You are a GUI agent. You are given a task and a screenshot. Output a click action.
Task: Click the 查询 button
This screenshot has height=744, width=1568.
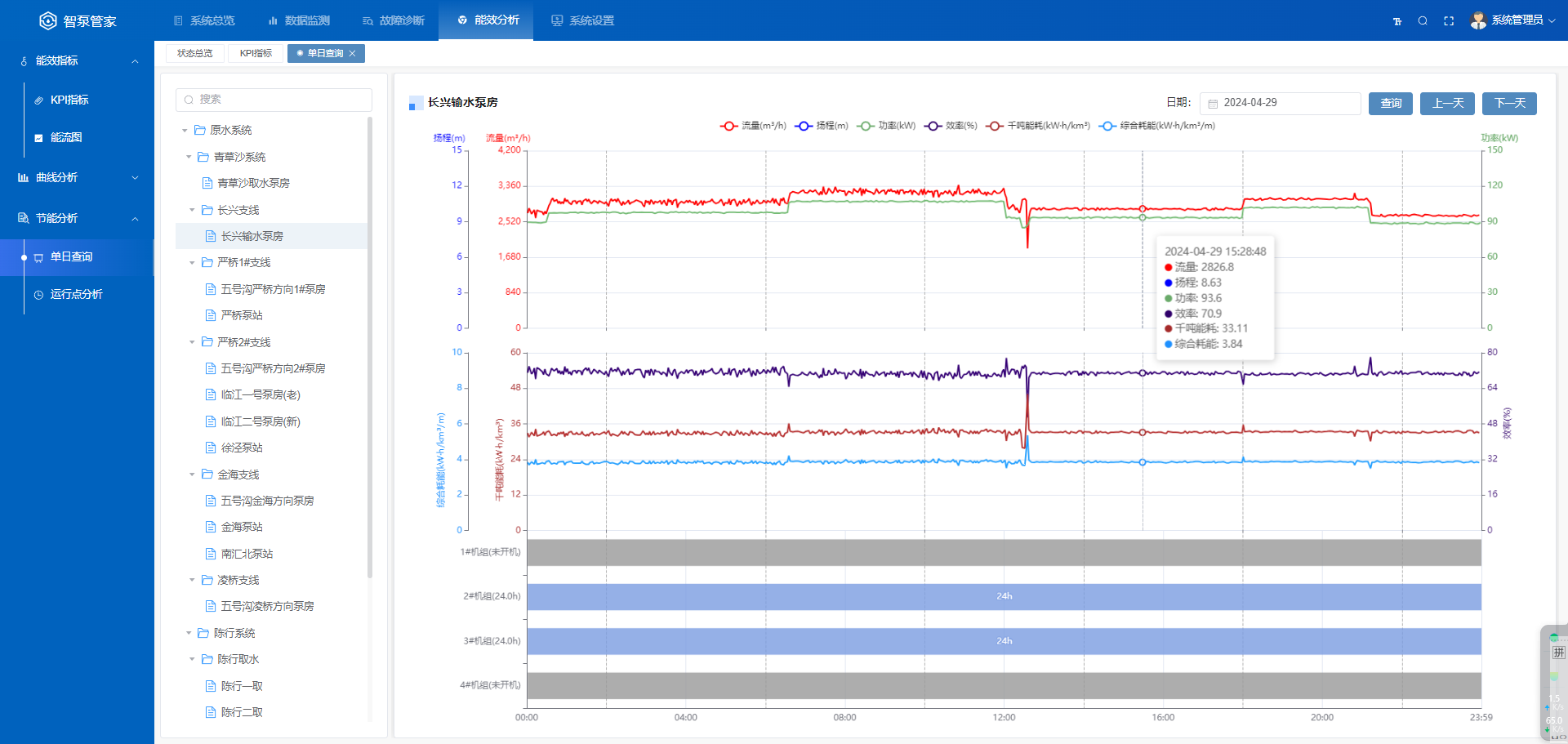(1391, 103)
